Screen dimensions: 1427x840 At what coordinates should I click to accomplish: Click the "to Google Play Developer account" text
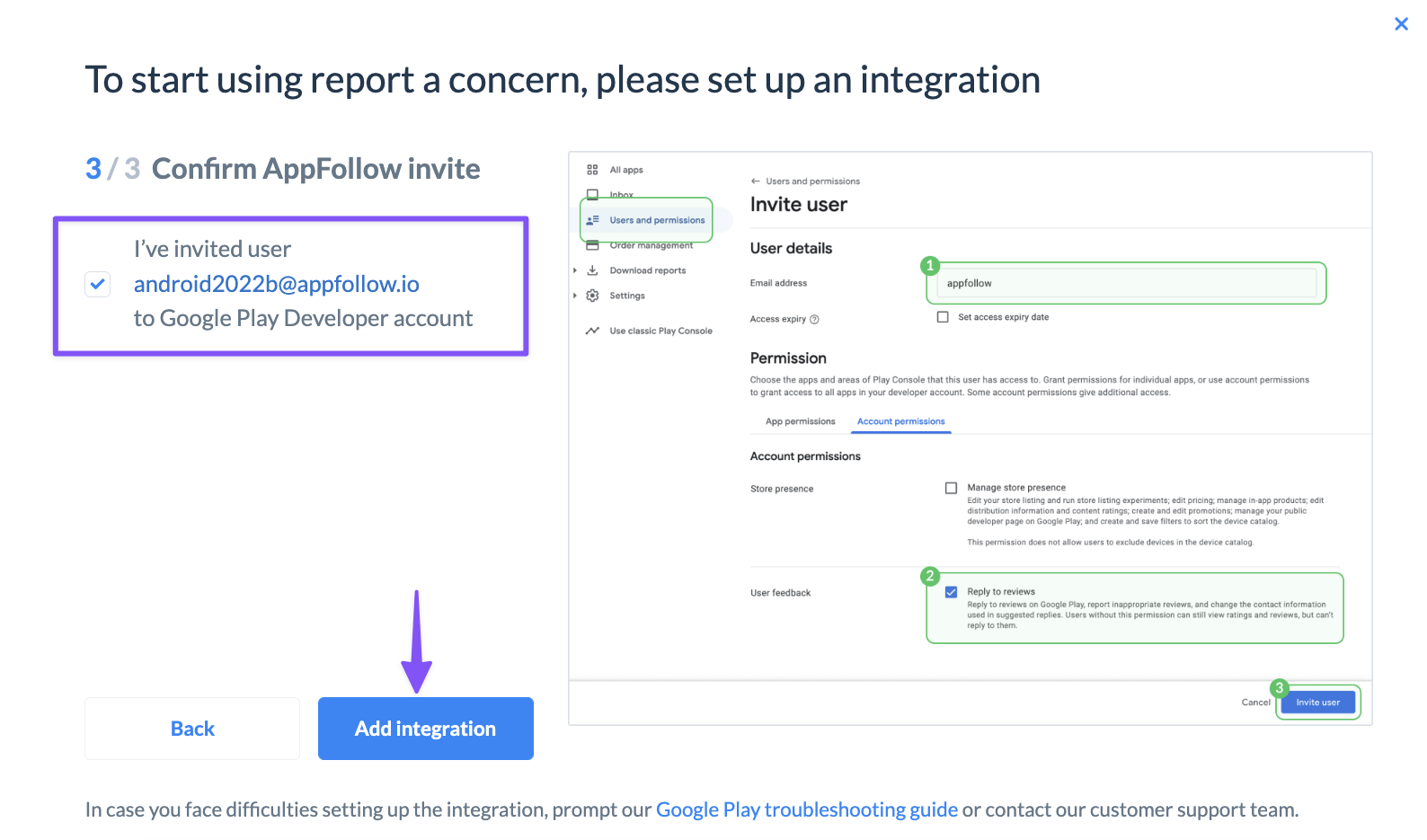(304, 319)
